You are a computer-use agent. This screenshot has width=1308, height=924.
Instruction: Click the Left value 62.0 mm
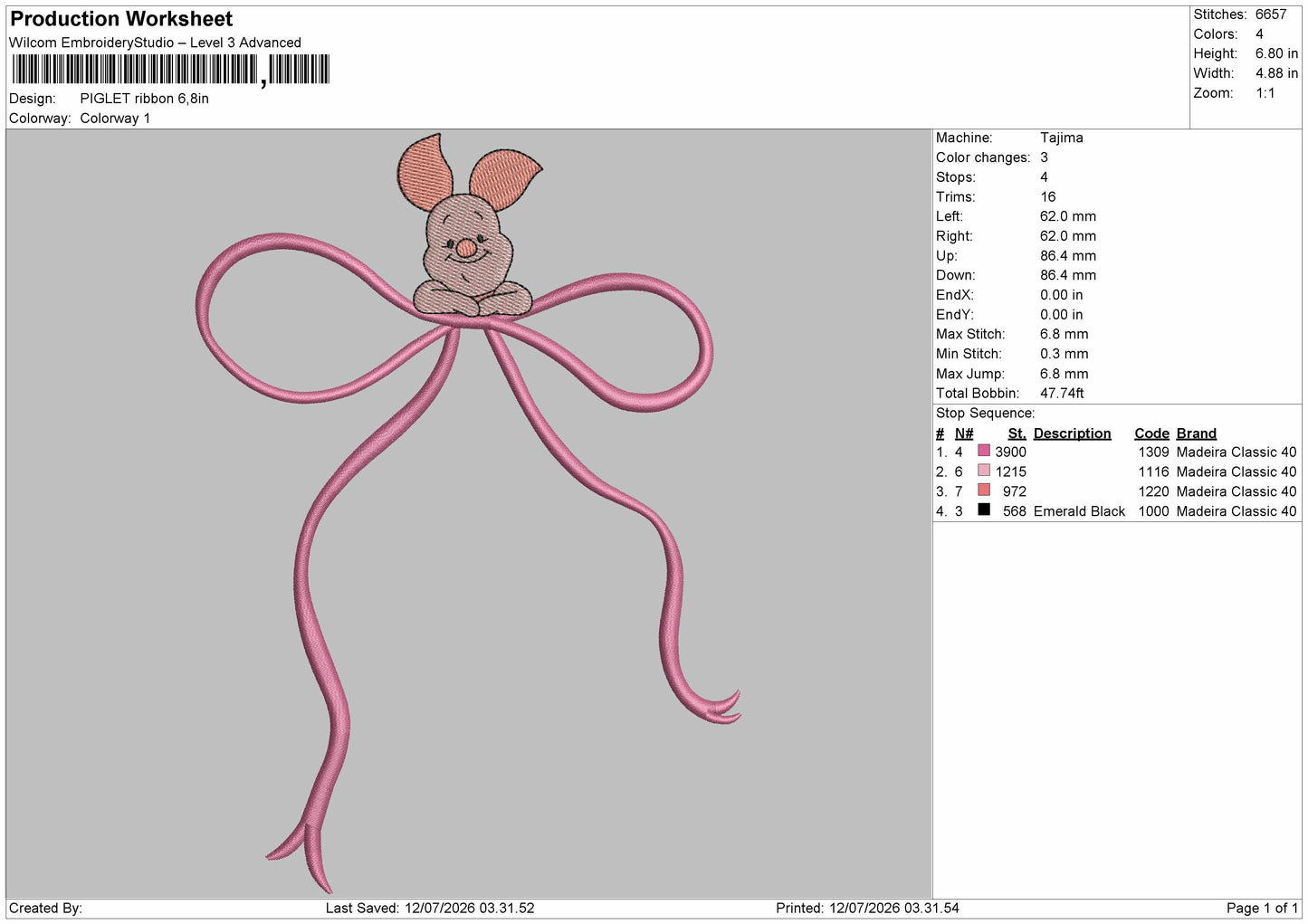pos(1068,216)
